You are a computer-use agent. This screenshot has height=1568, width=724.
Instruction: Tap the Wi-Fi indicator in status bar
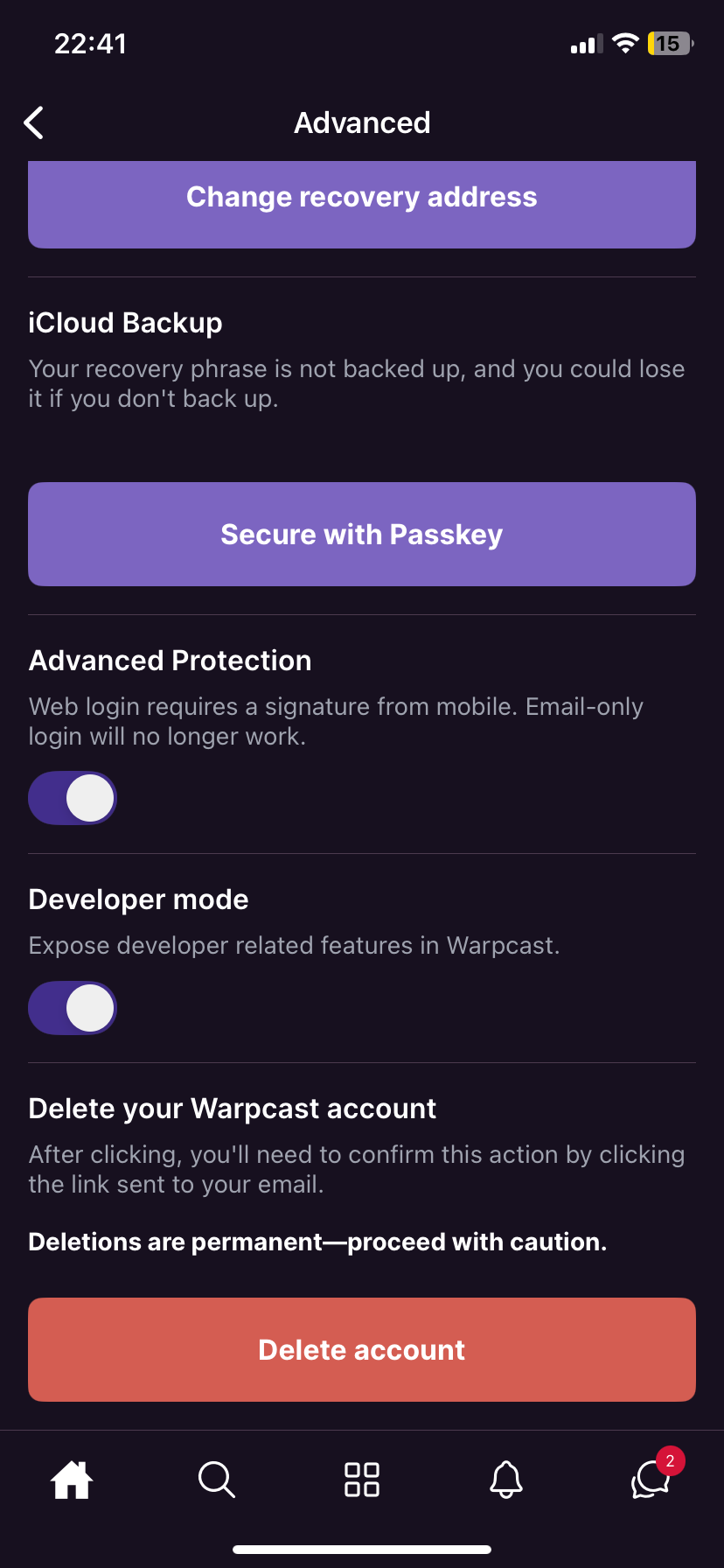[x=624, y=43]
